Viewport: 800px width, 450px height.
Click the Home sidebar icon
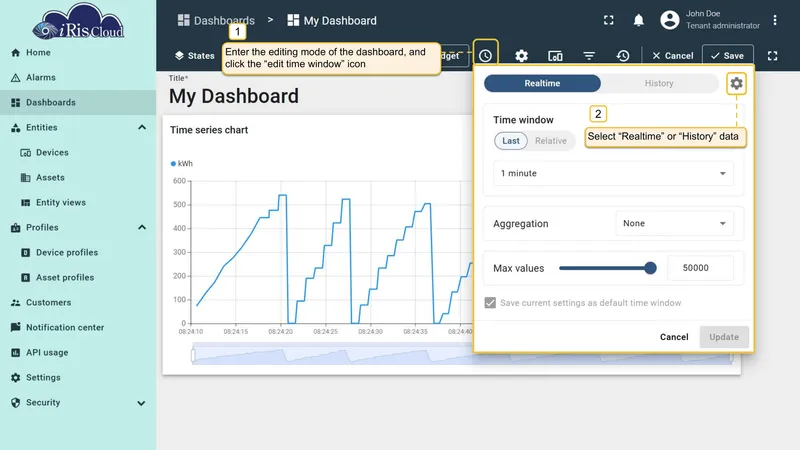[16, 53]
